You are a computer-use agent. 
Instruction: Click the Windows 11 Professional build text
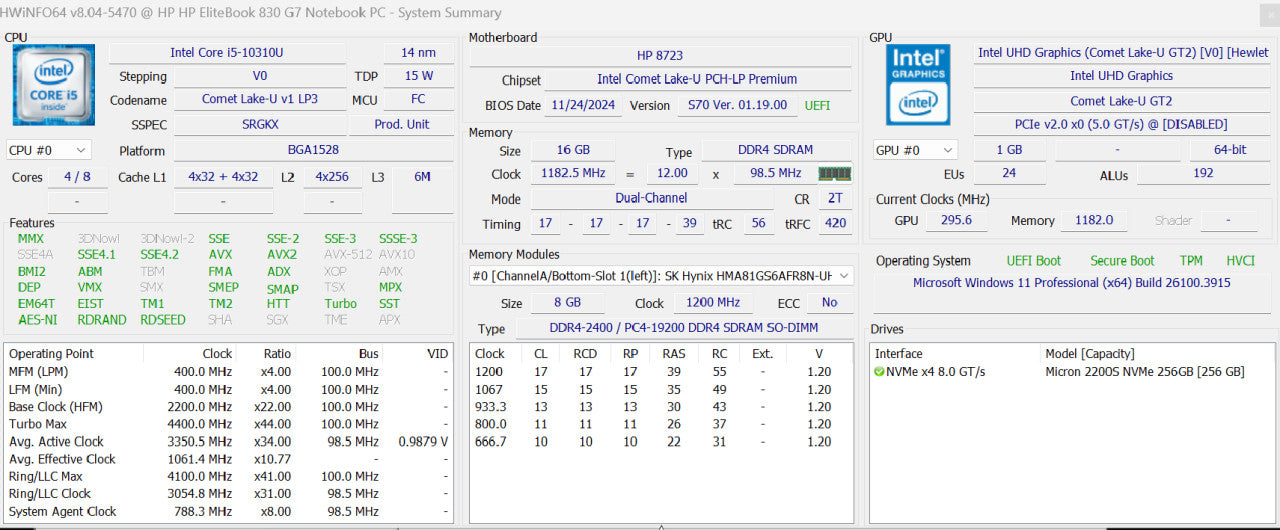[x=1071, y=283]
